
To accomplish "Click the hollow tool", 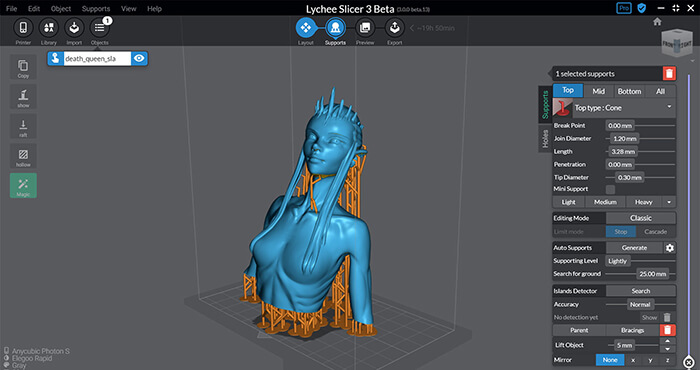I will [23, 156].
